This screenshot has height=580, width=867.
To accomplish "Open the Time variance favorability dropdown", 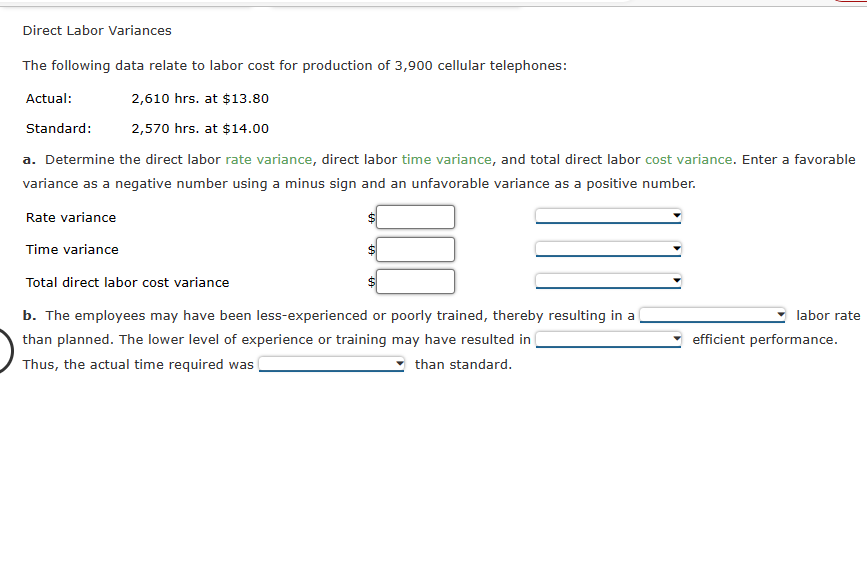I will tap(607, 249).
